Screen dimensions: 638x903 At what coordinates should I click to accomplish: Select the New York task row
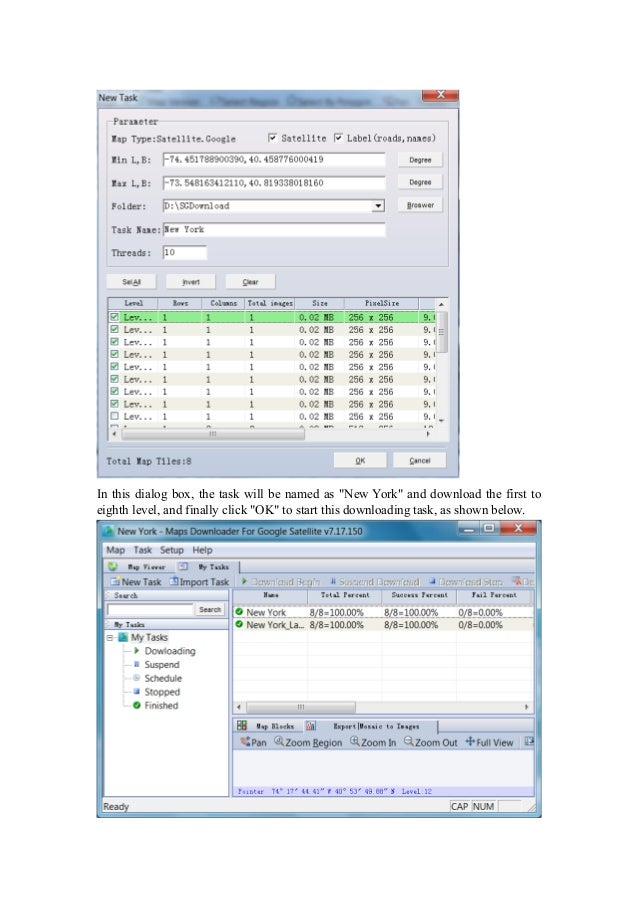pyautogui.click(x=382, y=612)
